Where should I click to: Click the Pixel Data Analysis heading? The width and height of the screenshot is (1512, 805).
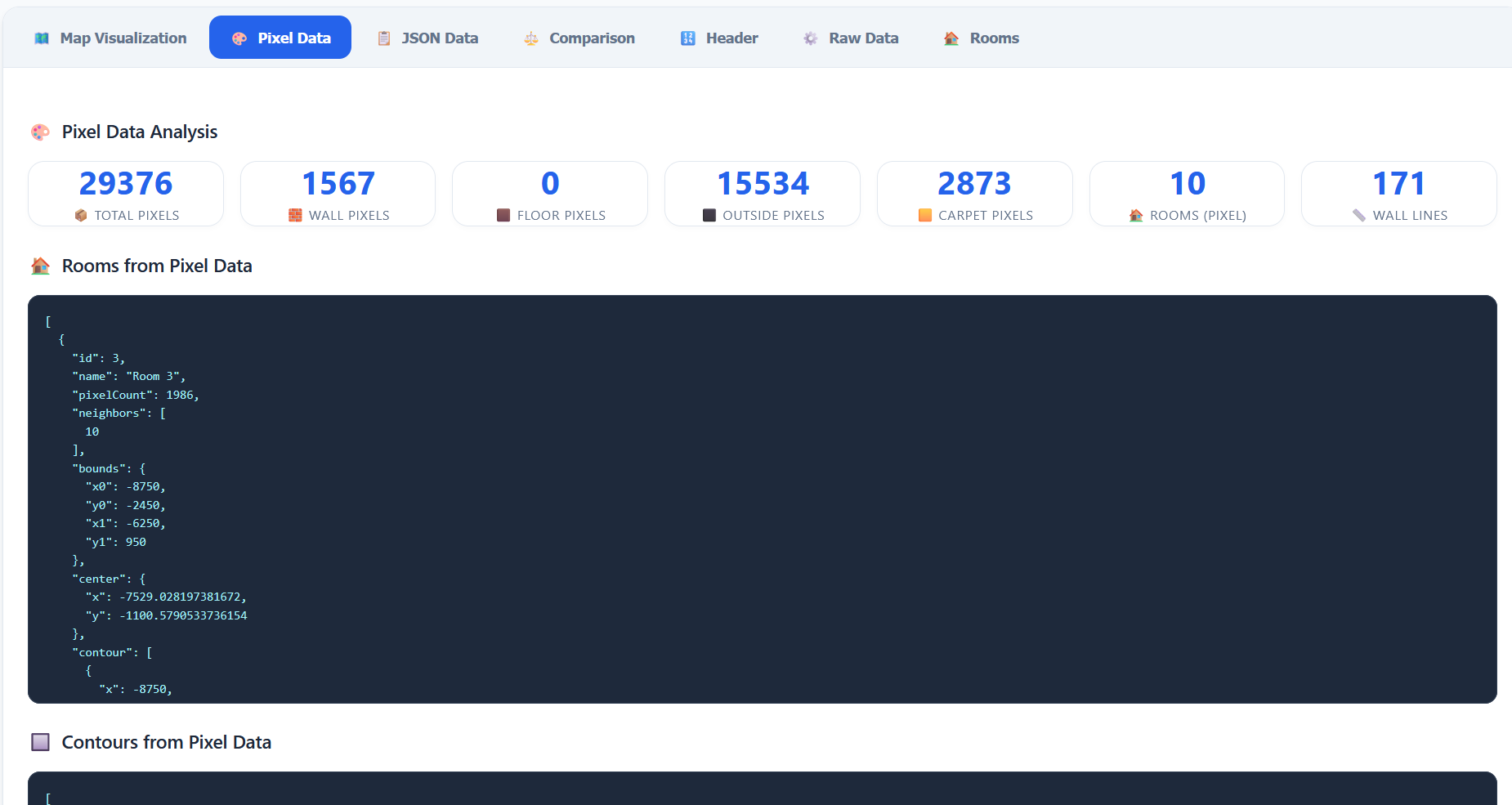(x=140, y=132)
